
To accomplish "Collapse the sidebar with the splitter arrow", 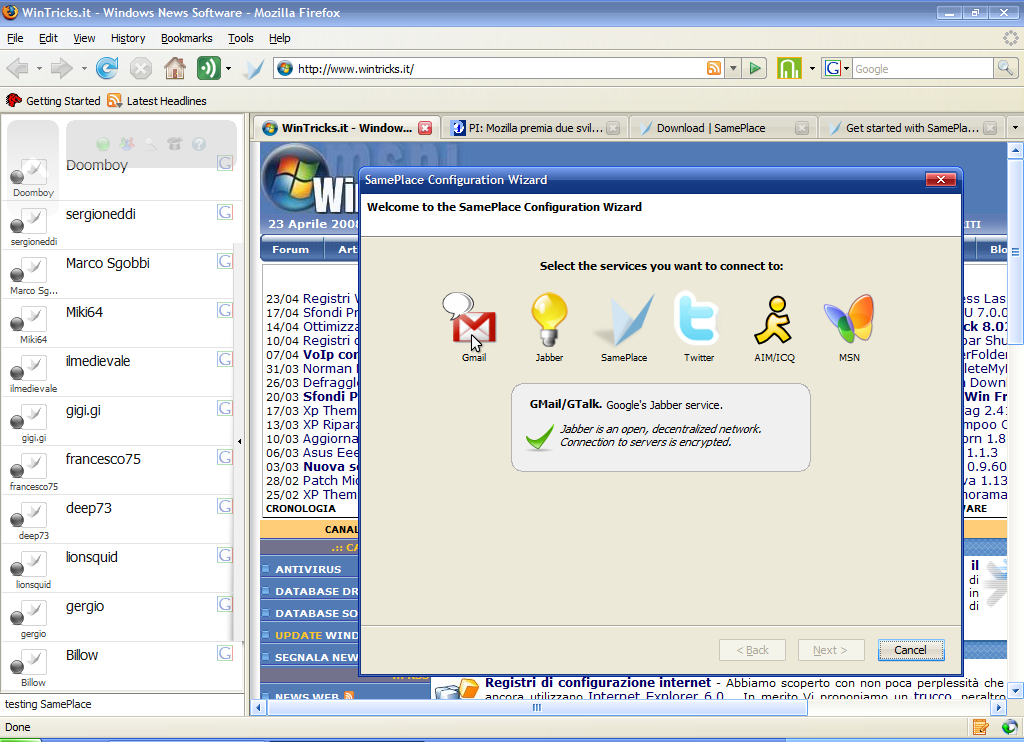I will pos(240,442).
